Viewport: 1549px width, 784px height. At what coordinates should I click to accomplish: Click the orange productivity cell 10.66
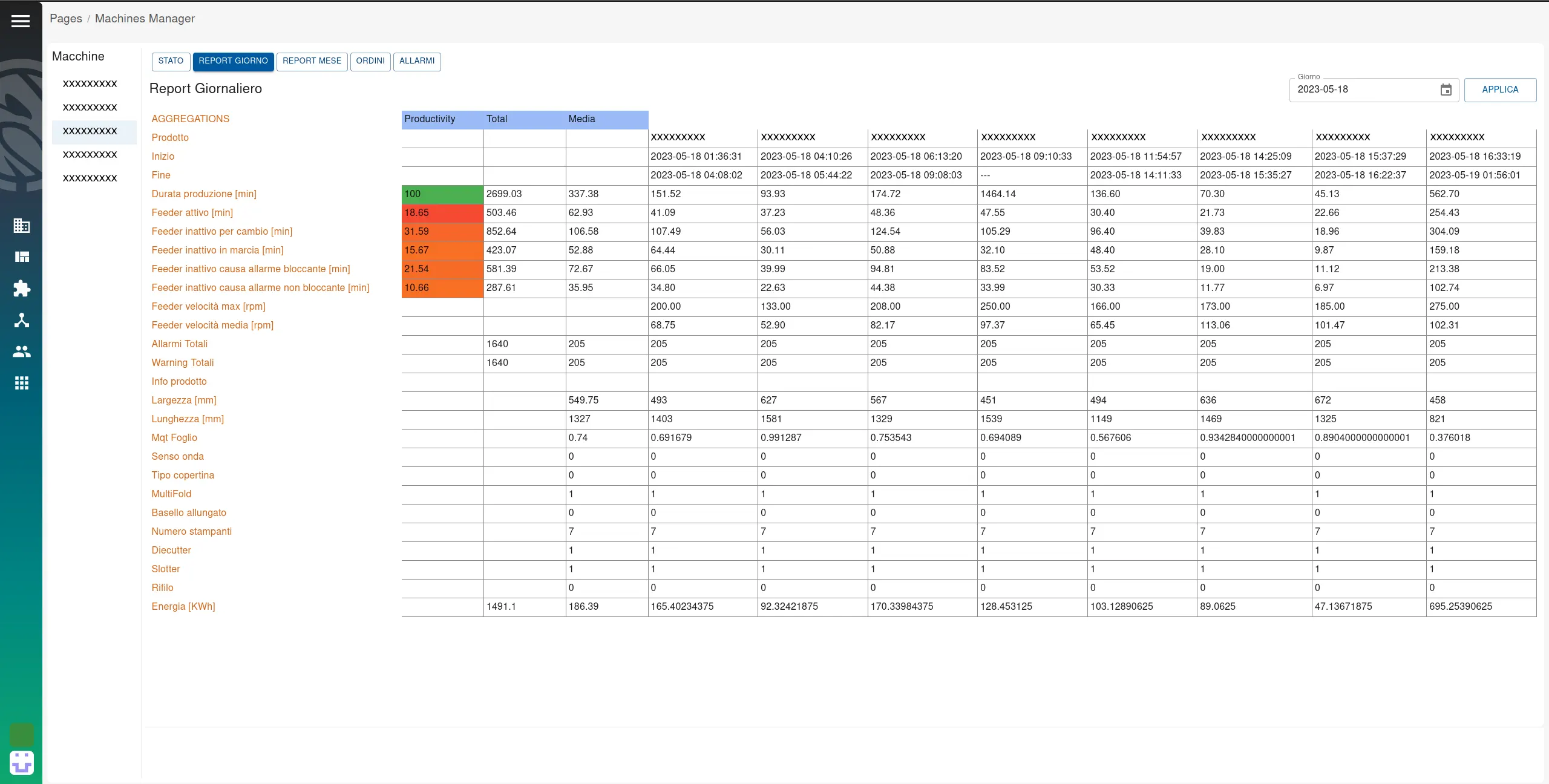tap(442, 288)
